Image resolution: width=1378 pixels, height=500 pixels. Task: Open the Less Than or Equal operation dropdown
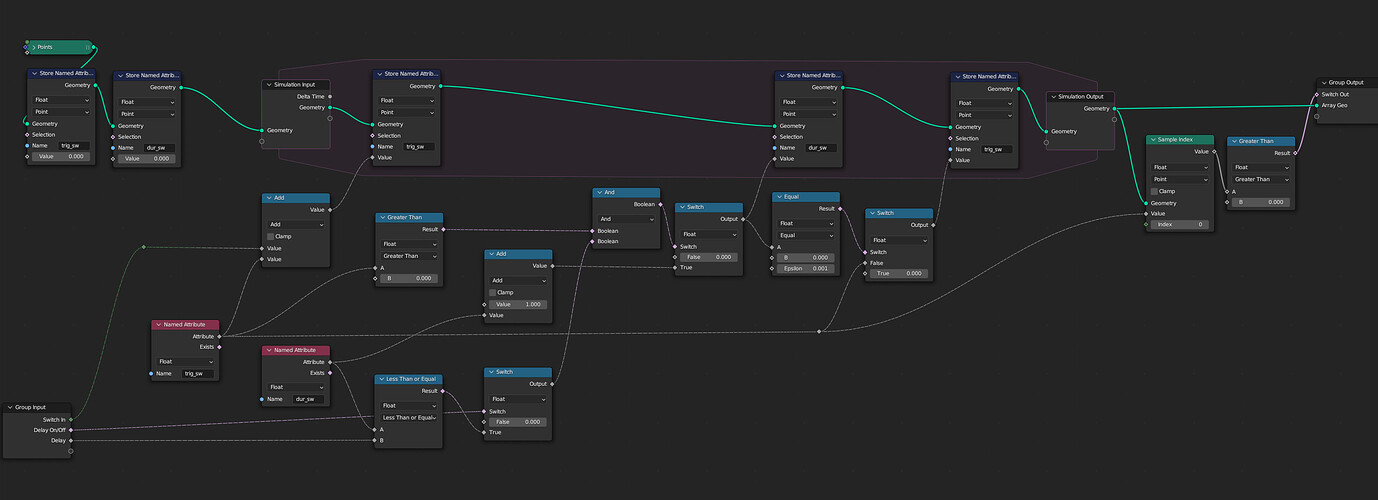[409, 417]
